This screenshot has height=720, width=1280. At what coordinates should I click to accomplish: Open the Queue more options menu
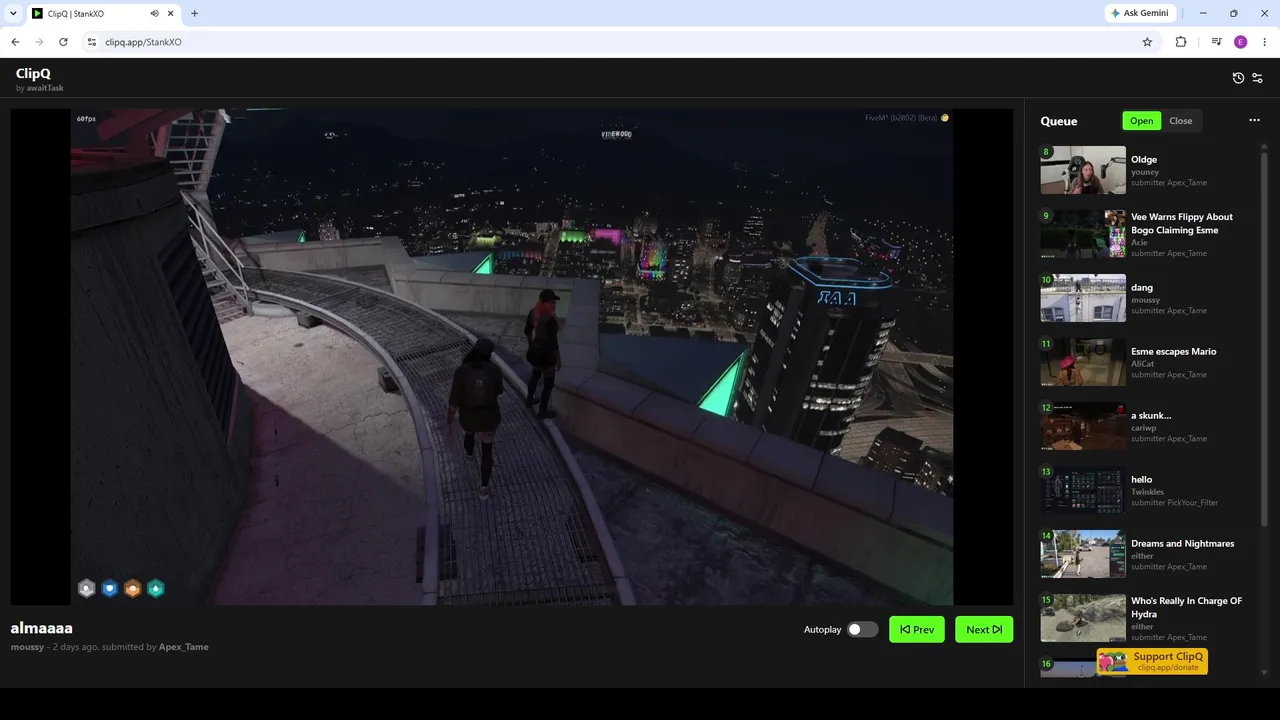pos(1254,121)
